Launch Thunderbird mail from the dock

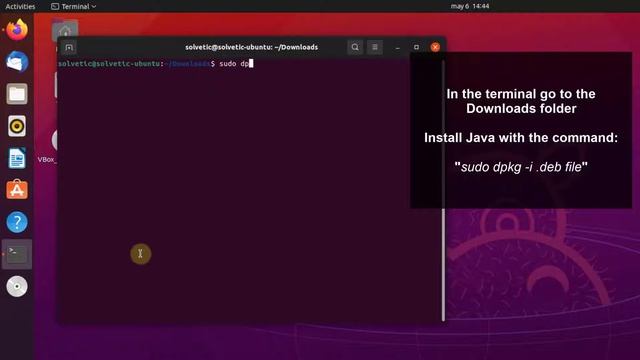(x=17, y=62)
